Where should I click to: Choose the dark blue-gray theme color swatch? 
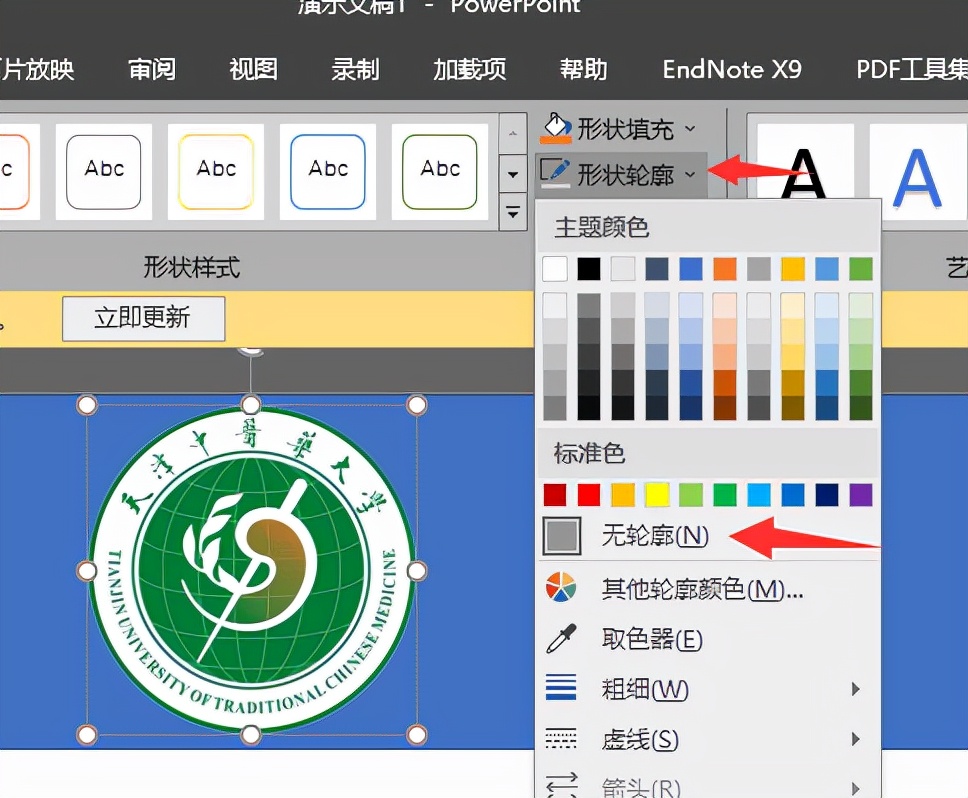click(657, 269)
